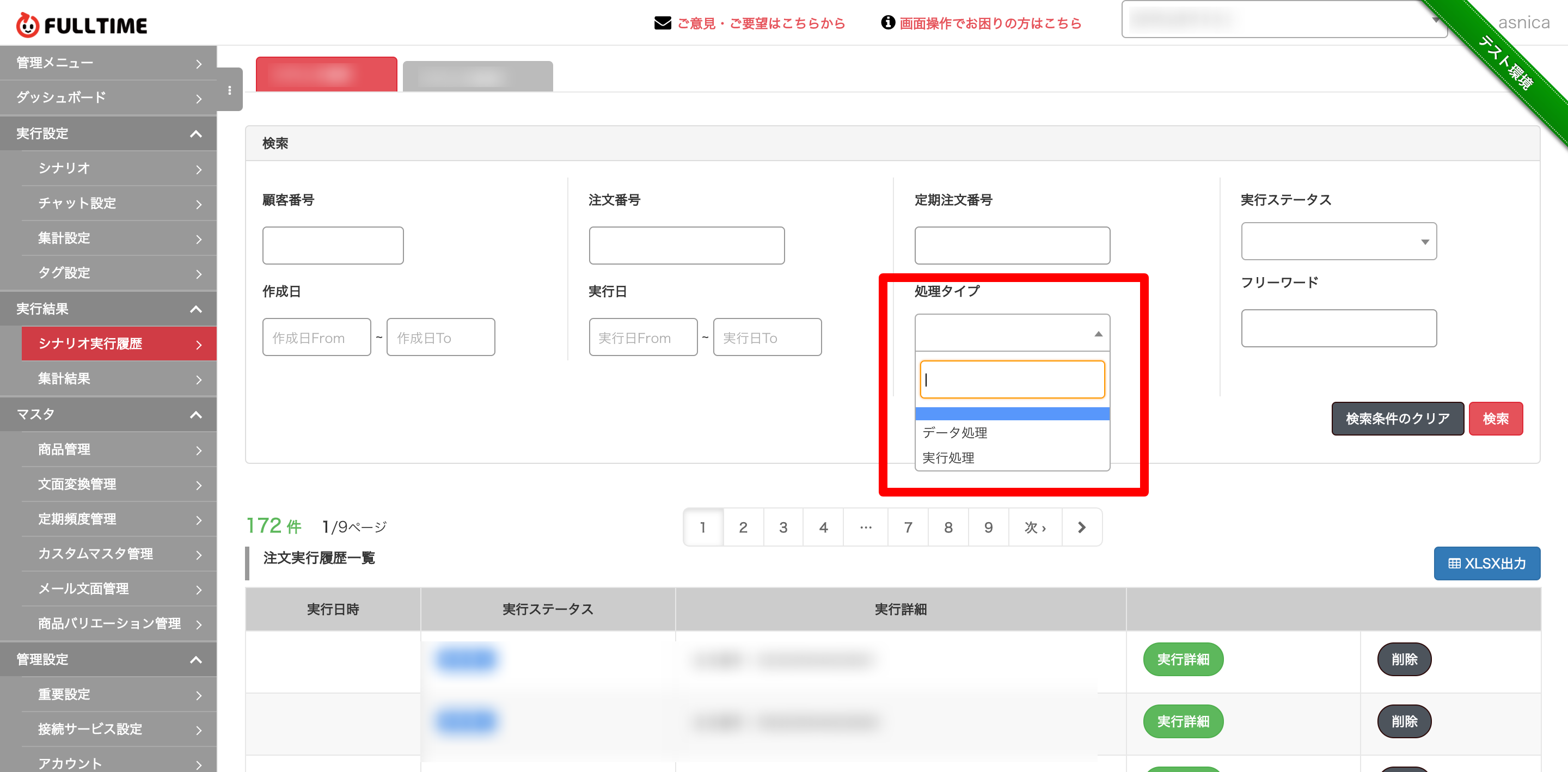Focus the 顧客番号 input field
The height and width of the screenshot is (772, 1568).
pyautogui.click(x=333, y=246)
